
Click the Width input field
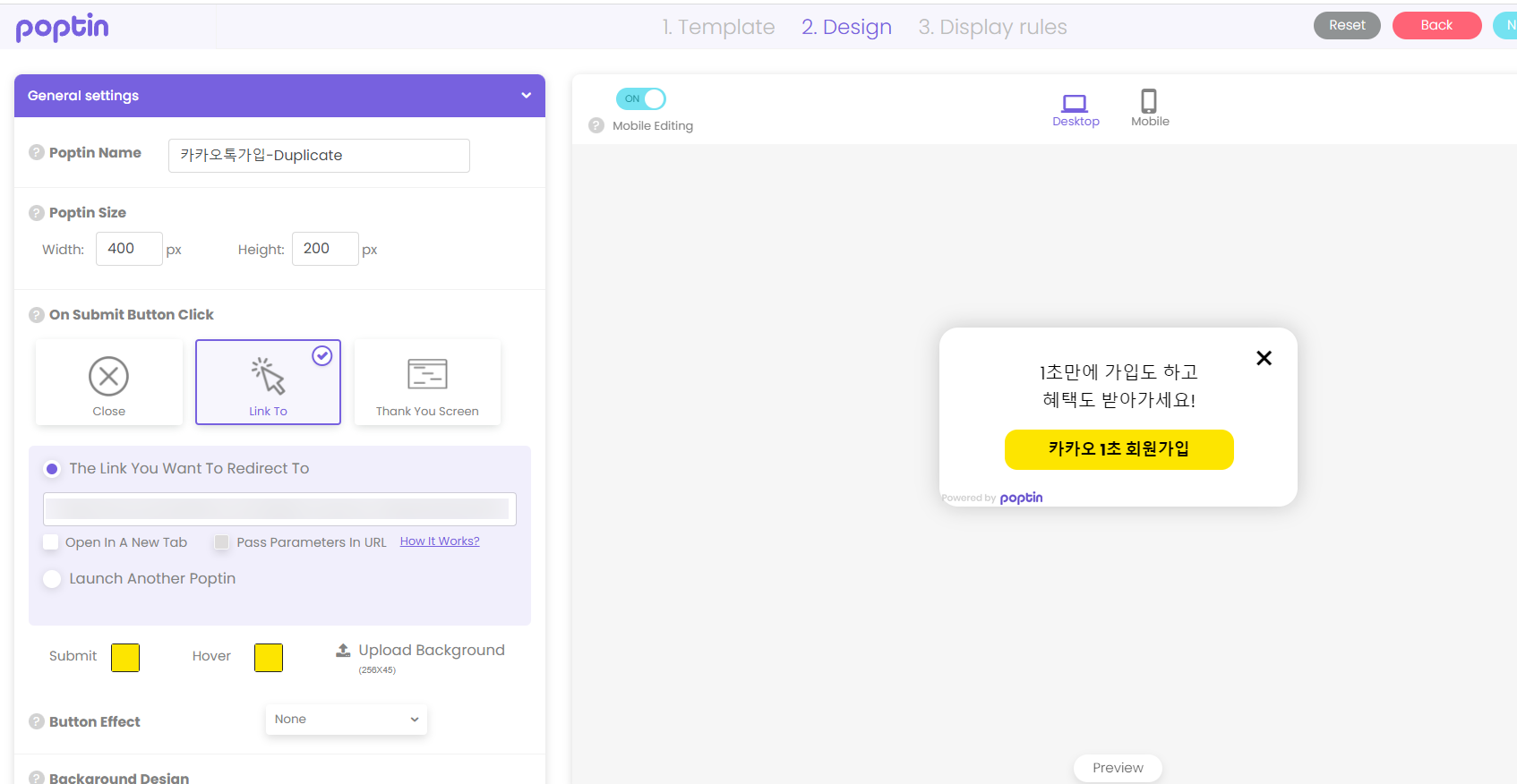tap(129, 249)
